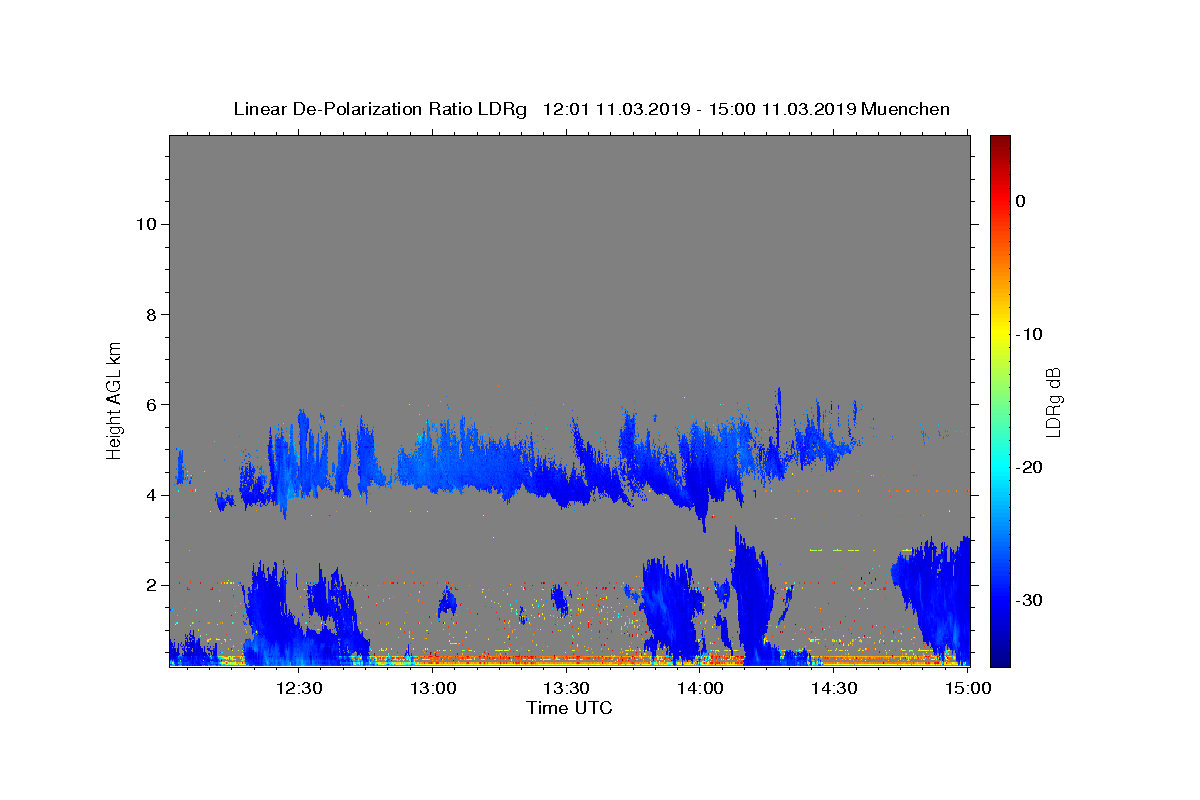Screen dimensions: 1200x800
Task: Click the colorbar value label 0
Action: [x=1021, y=201]
